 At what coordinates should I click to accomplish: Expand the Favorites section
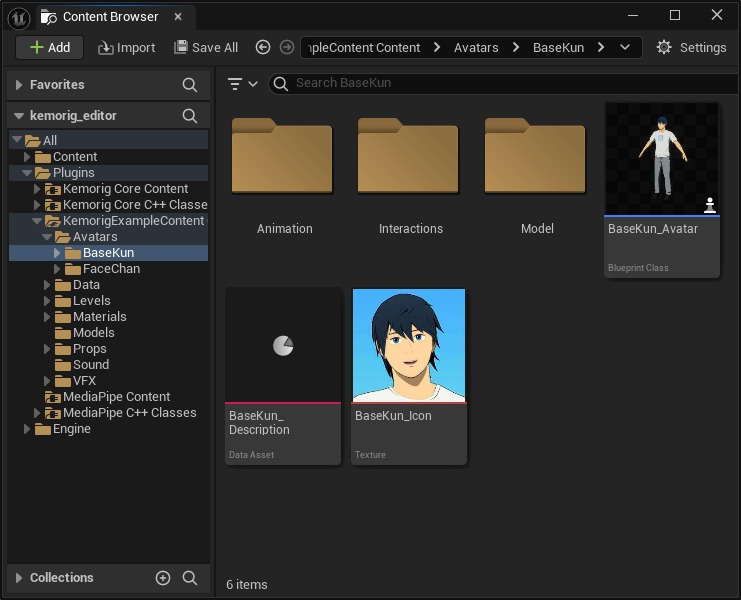[x=18, y=85]
